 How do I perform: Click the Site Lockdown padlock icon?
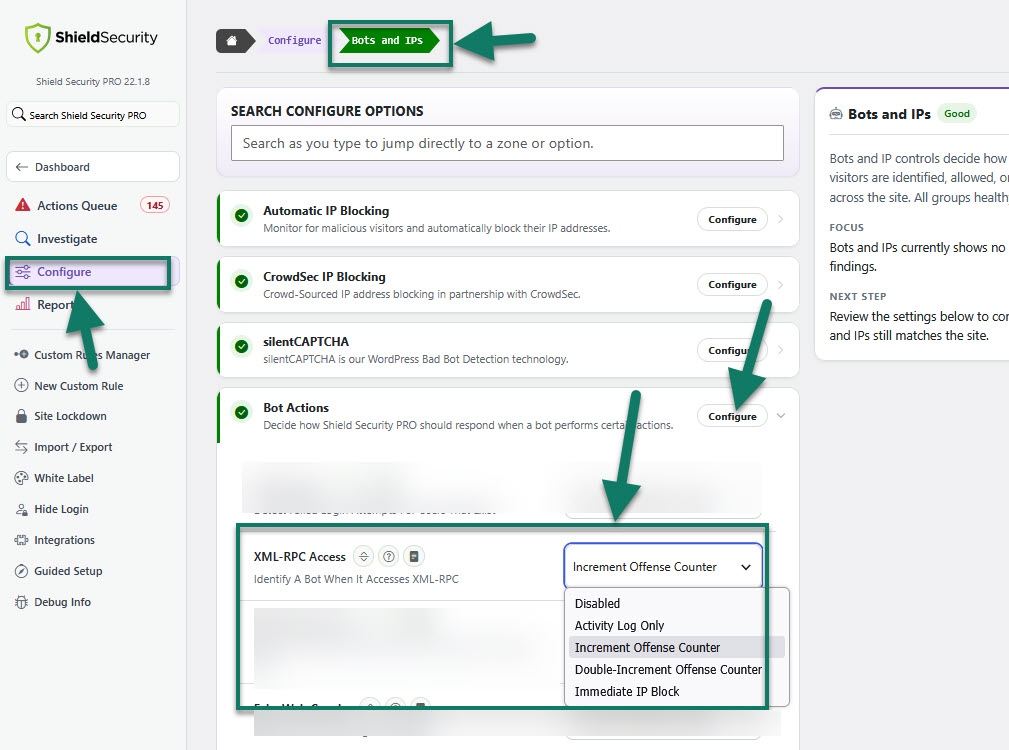(21, 416)
